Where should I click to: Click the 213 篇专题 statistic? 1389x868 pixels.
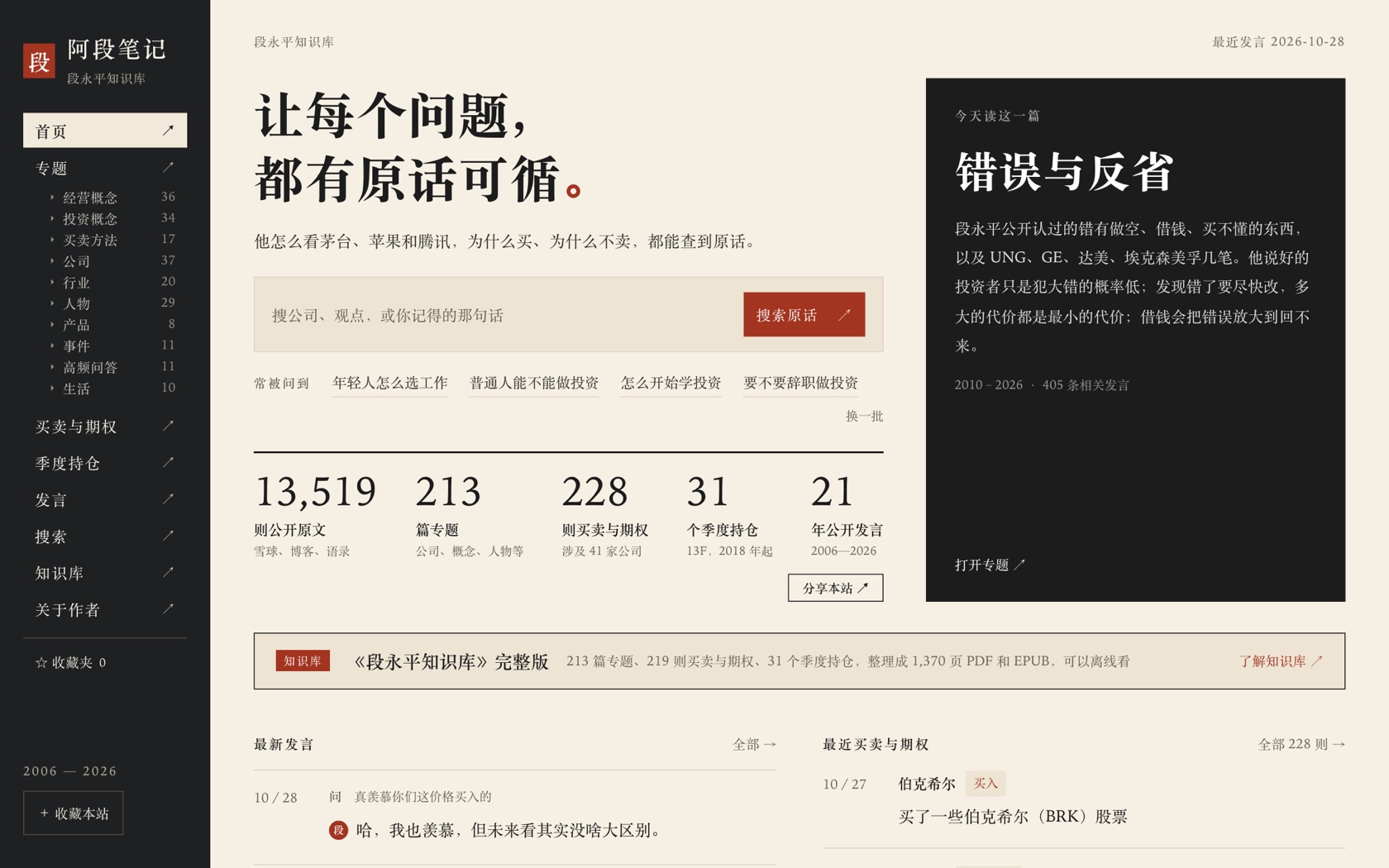(x=470, y=514)
